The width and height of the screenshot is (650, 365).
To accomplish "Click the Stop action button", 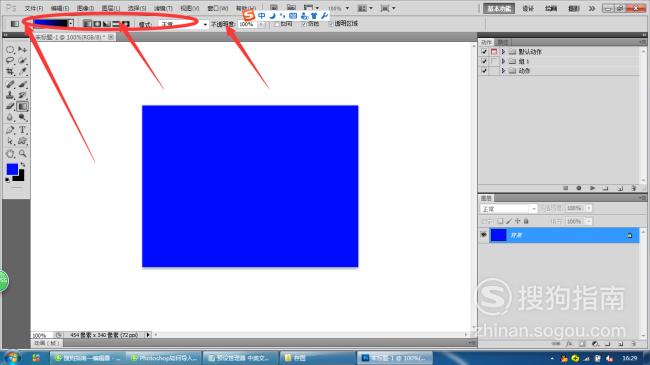I will (565, 188).
